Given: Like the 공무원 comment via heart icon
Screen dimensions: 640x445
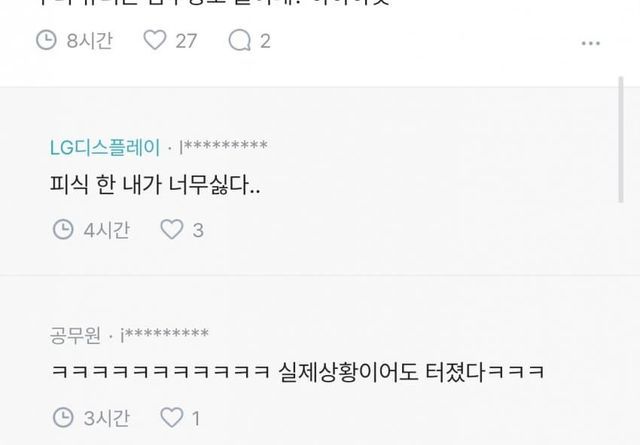Looking at the screenshot, I should tap(171, 417).
